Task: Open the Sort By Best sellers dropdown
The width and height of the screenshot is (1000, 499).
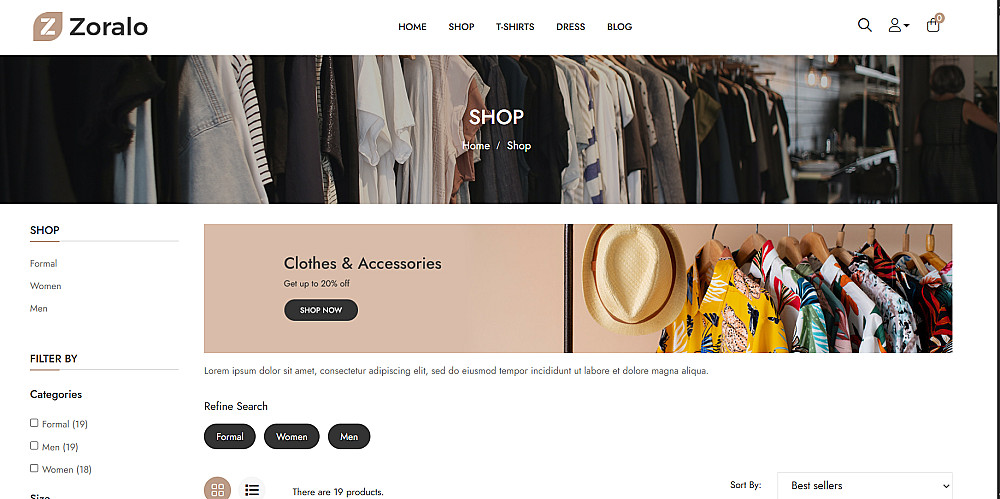Action: [x=864, y=486]
